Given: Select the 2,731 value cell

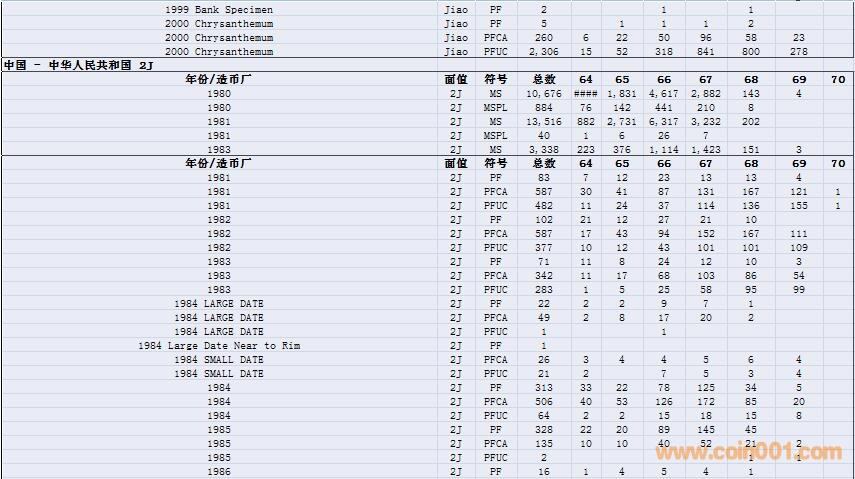Looking at the screenshot, I should point(621,121).
